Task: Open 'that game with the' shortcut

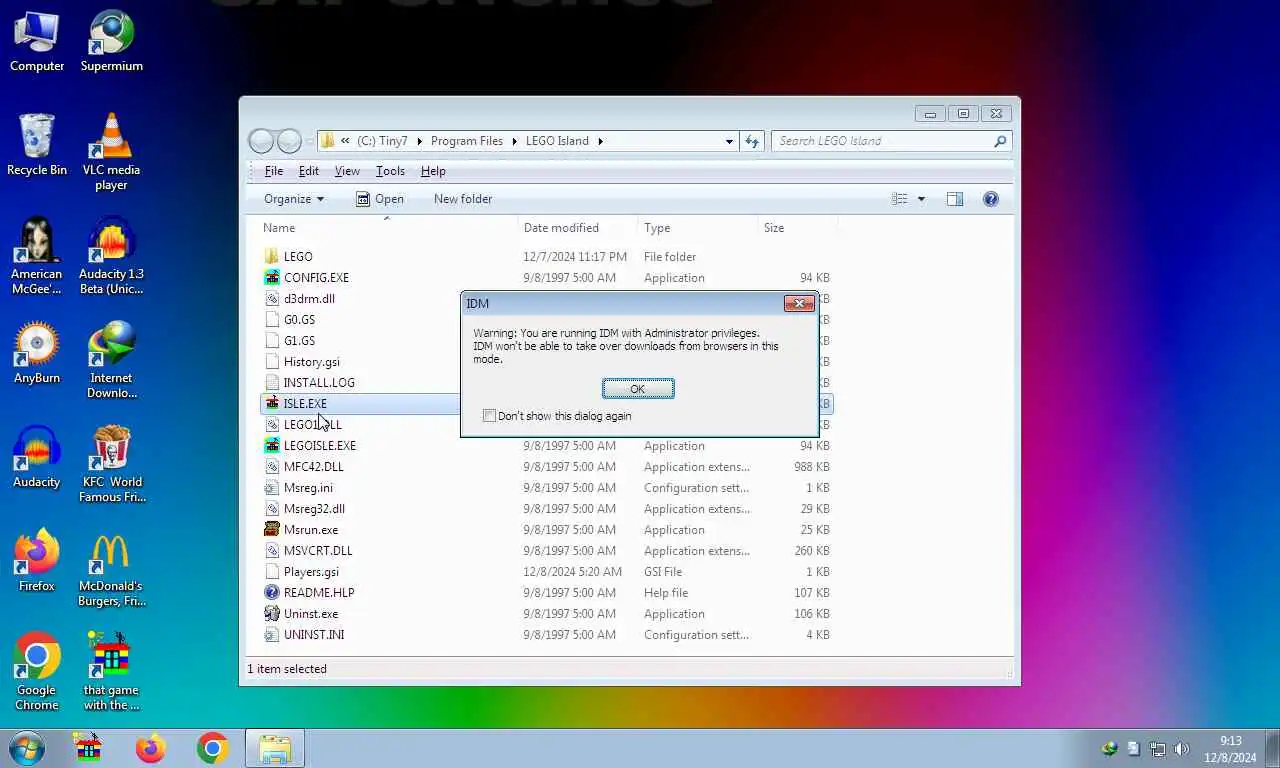Action: pos(111,672)
